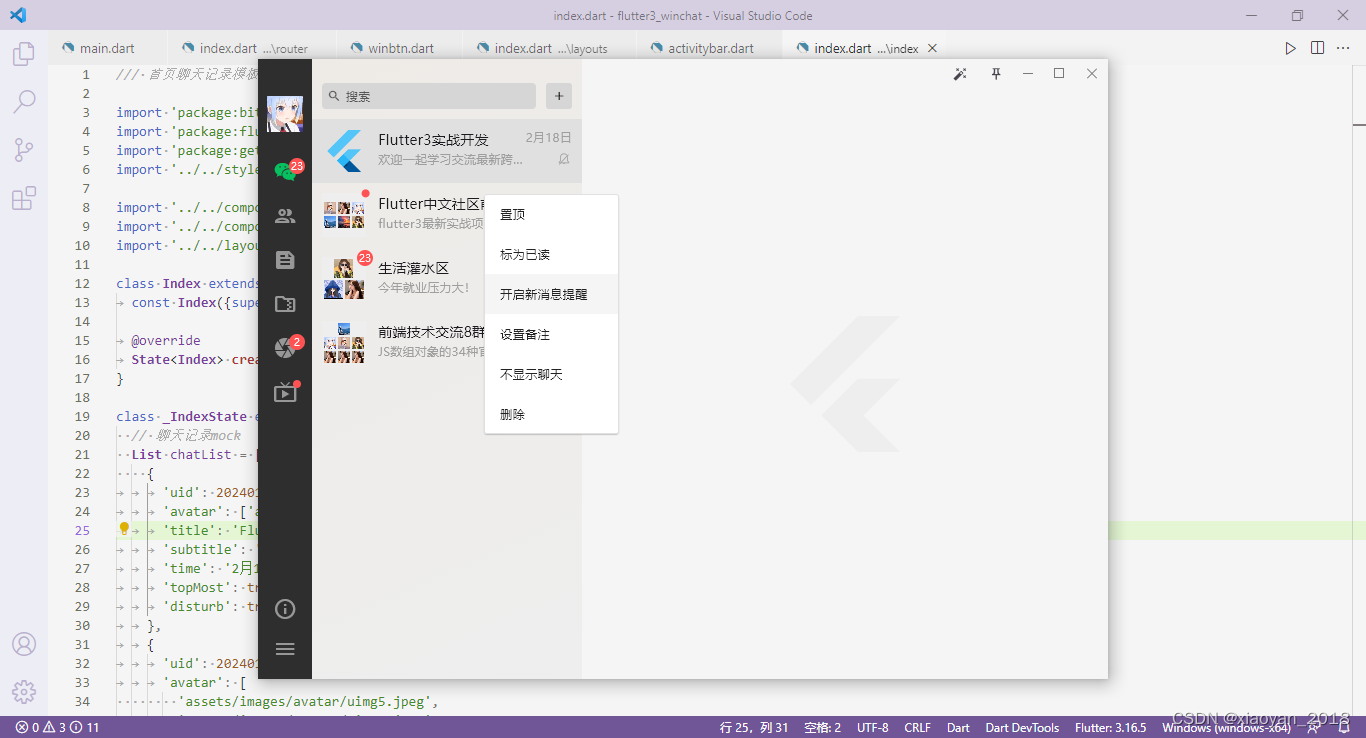Click VS Code logo in title bar
Viewport: 1366px width, 738px height.
click(x=17, y=15)
